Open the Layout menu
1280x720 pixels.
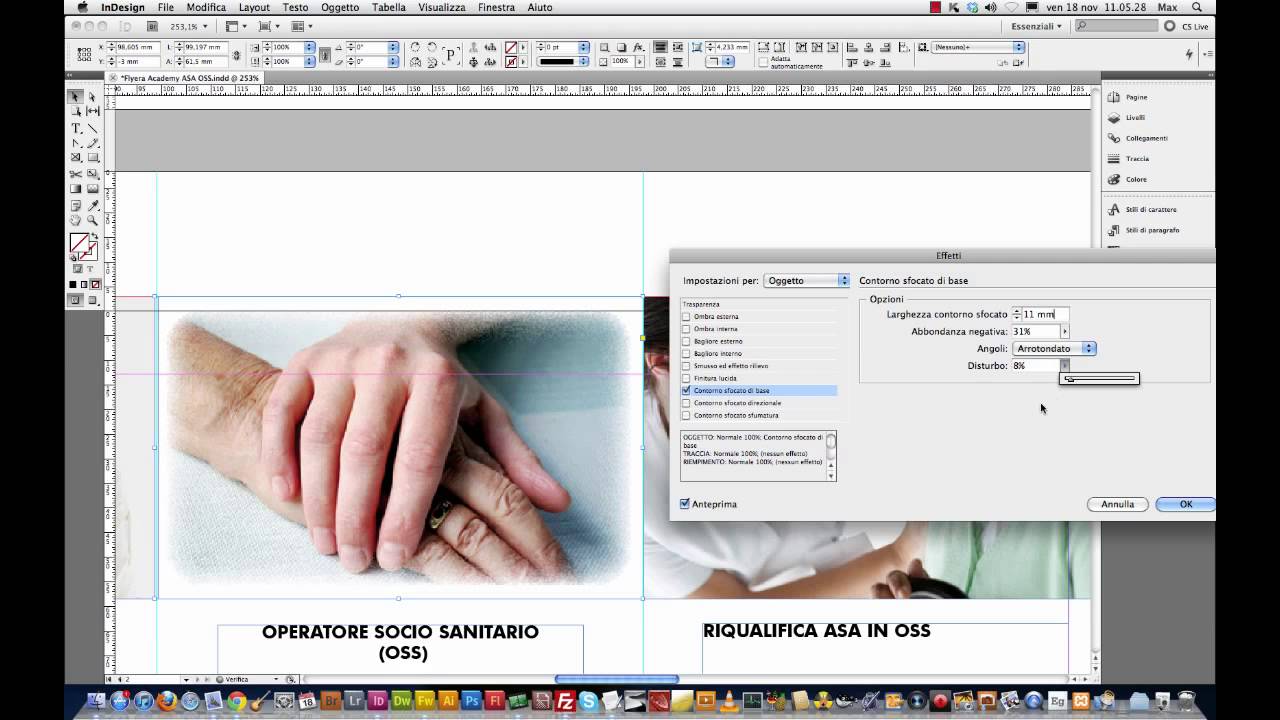pos(254,7)
